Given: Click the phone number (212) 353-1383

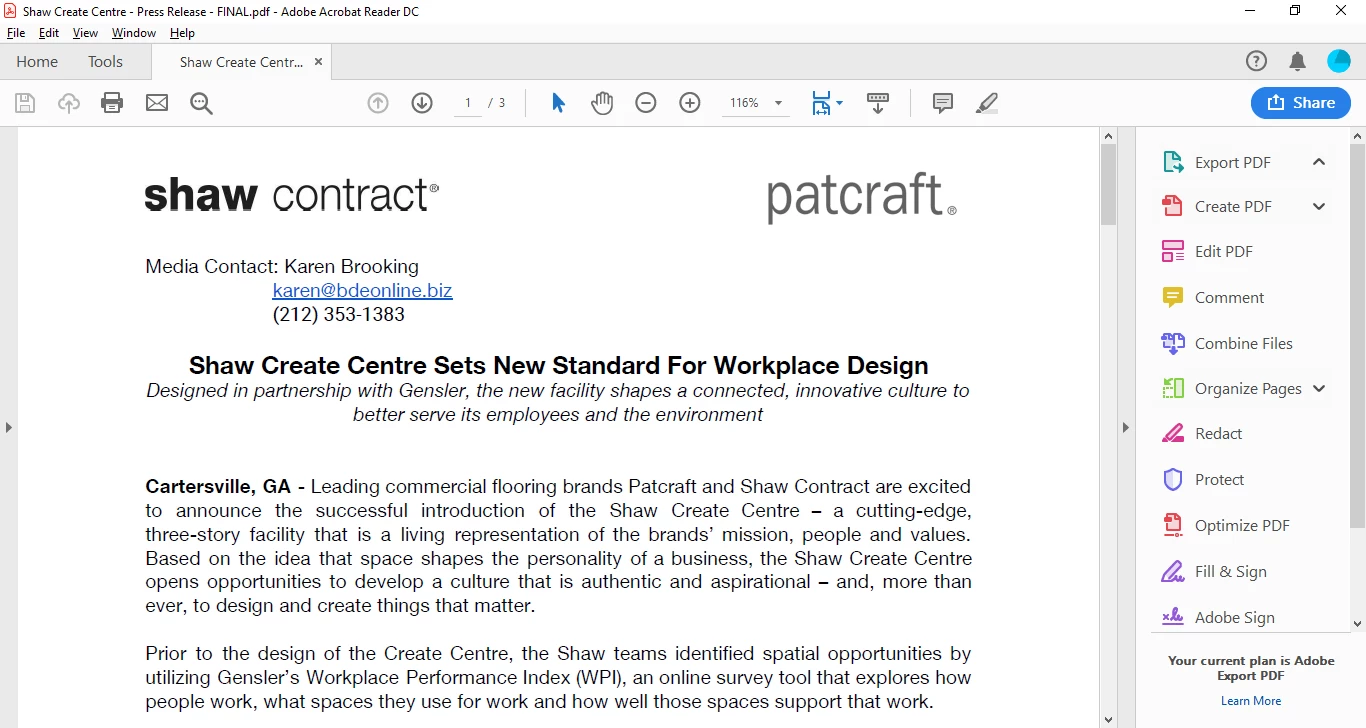Looking at the screenshot, I should (x=338, y=315).
